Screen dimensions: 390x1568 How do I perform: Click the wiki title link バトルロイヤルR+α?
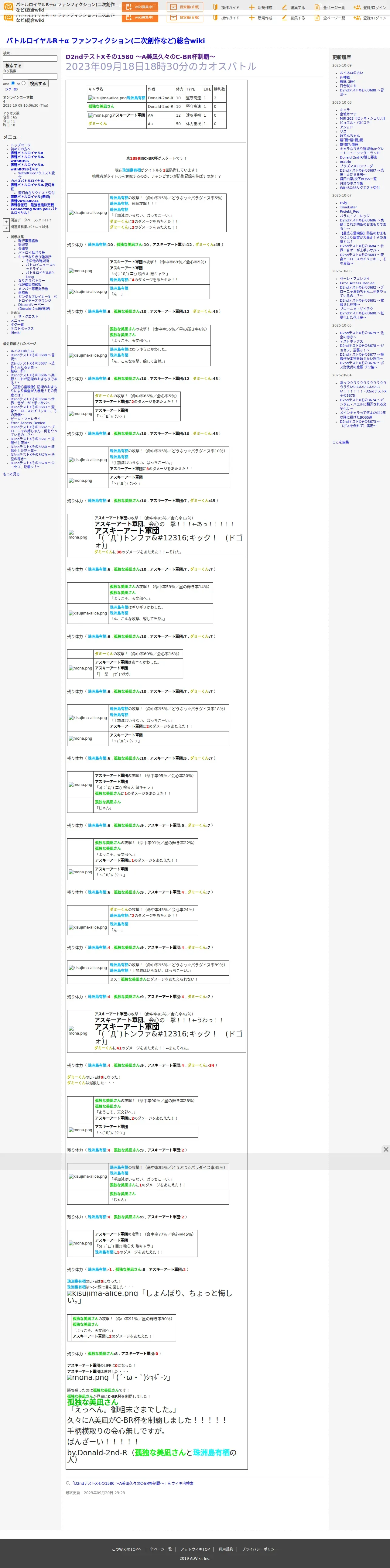click(x=105, y=41)
